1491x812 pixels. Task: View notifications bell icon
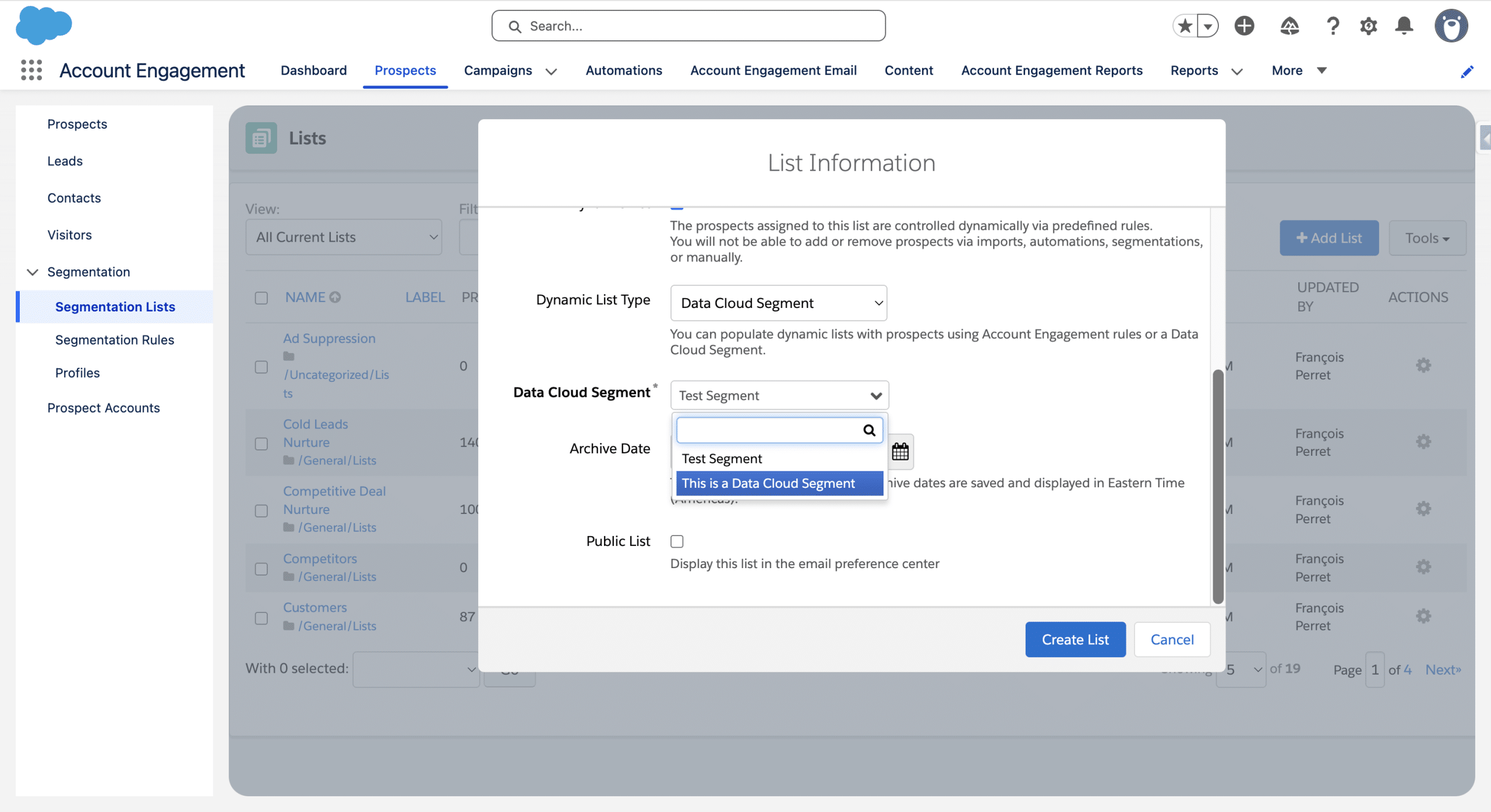[x=1404, y=26]
